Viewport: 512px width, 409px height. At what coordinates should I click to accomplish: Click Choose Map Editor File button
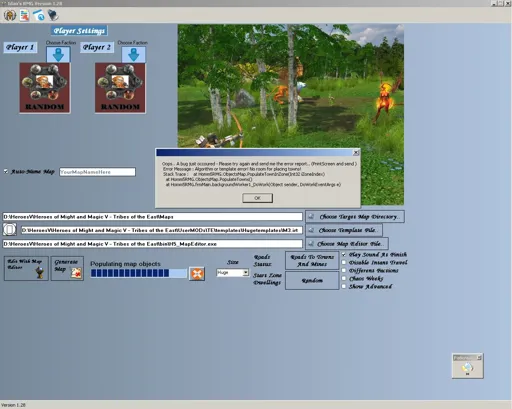(347, 244)
